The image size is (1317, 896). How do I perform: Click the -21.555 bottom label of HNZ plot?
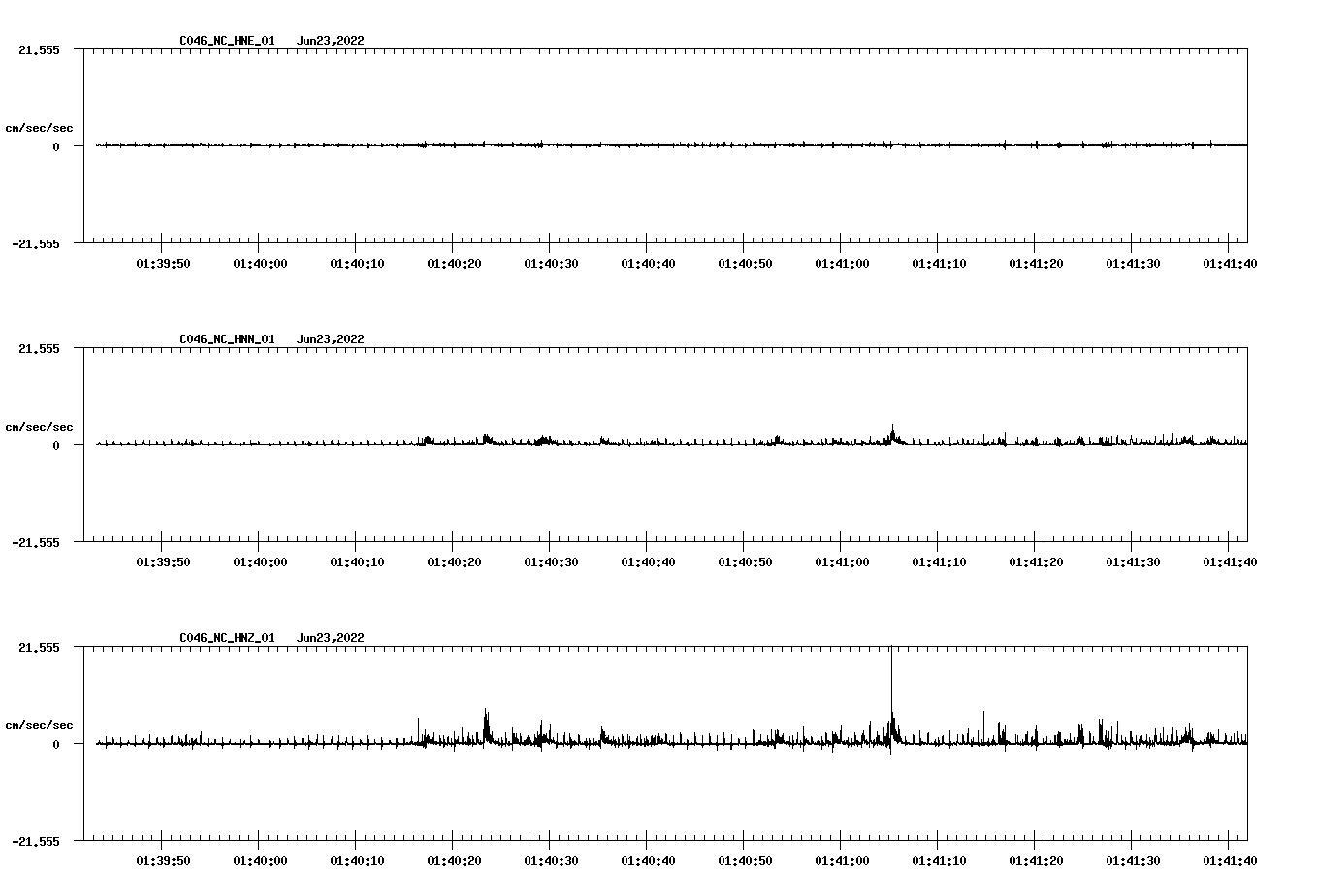coord(36,841)
